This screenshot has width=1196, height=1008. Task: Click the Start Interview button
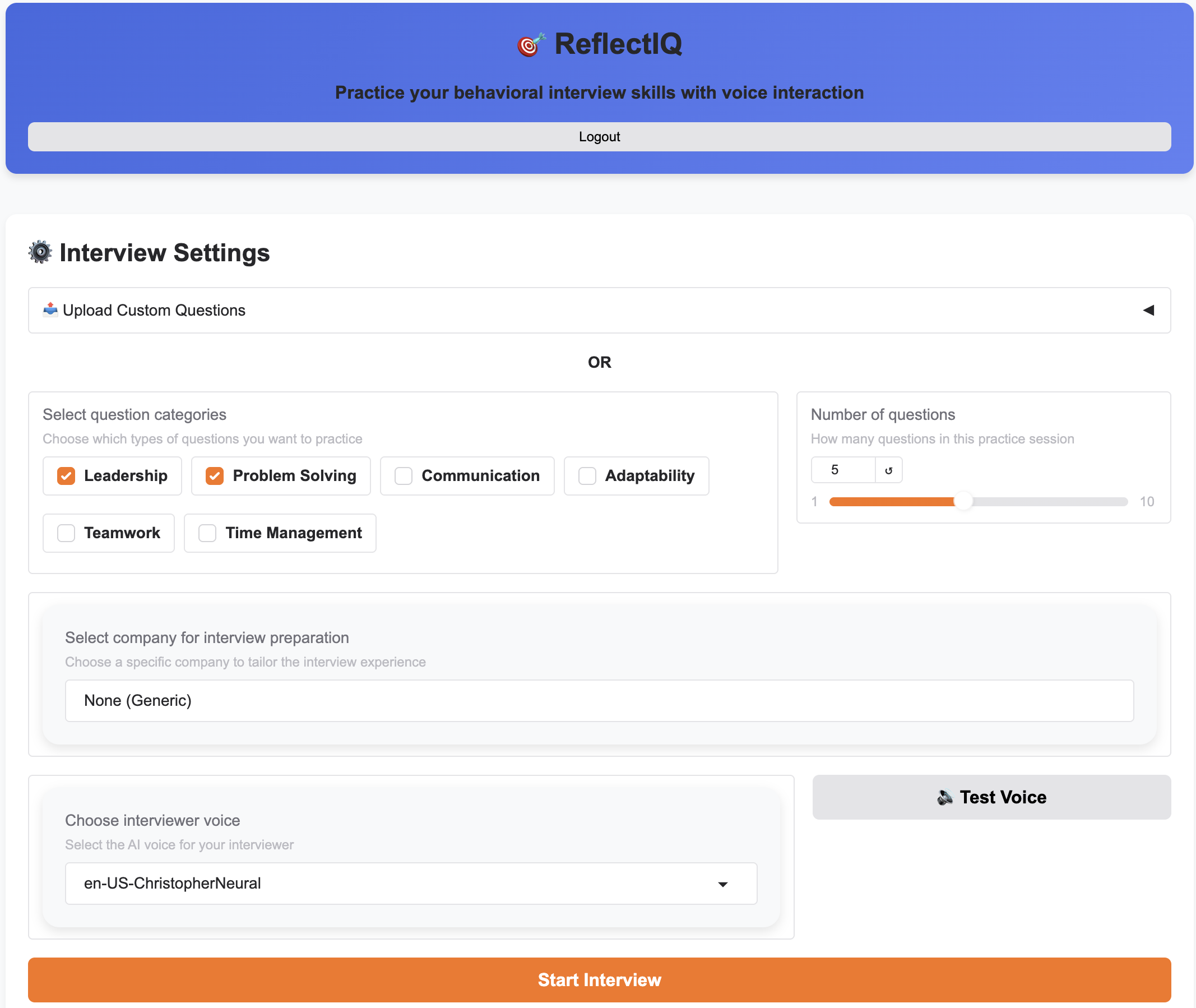[x=598, y=979]
